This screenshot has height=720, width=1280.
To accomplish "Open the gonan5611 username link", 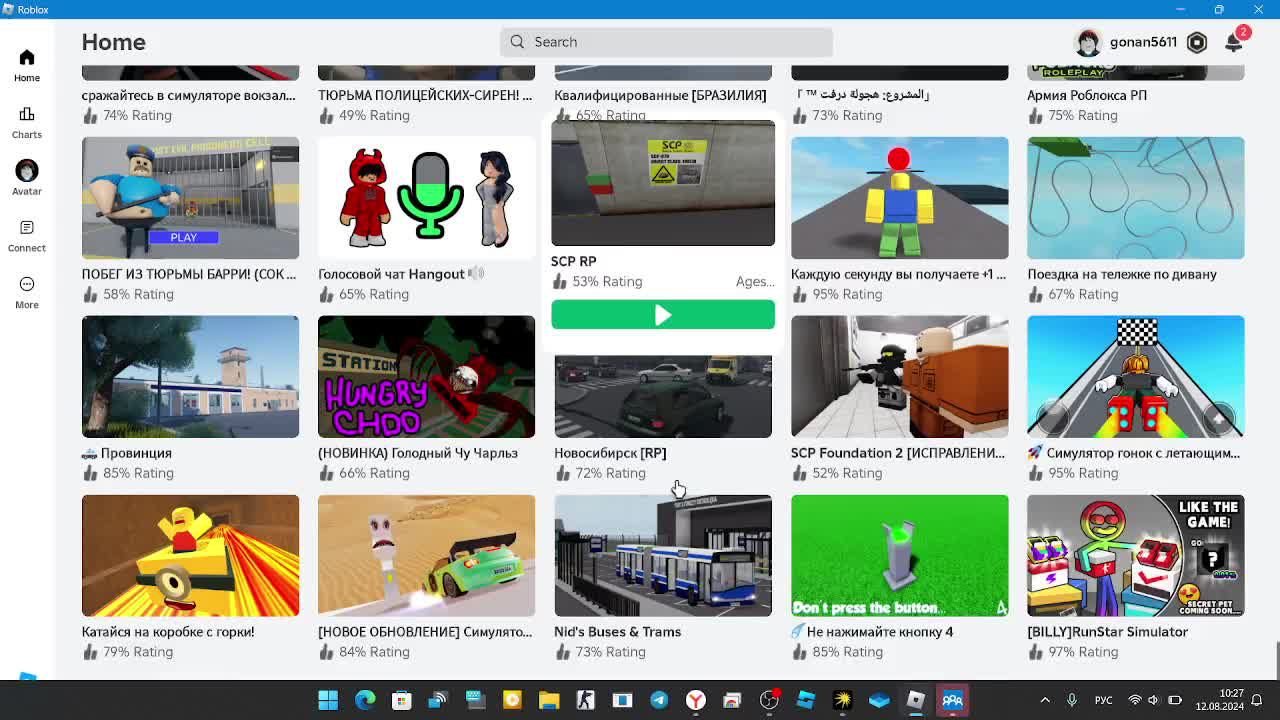I will (x=1143, y=42).
